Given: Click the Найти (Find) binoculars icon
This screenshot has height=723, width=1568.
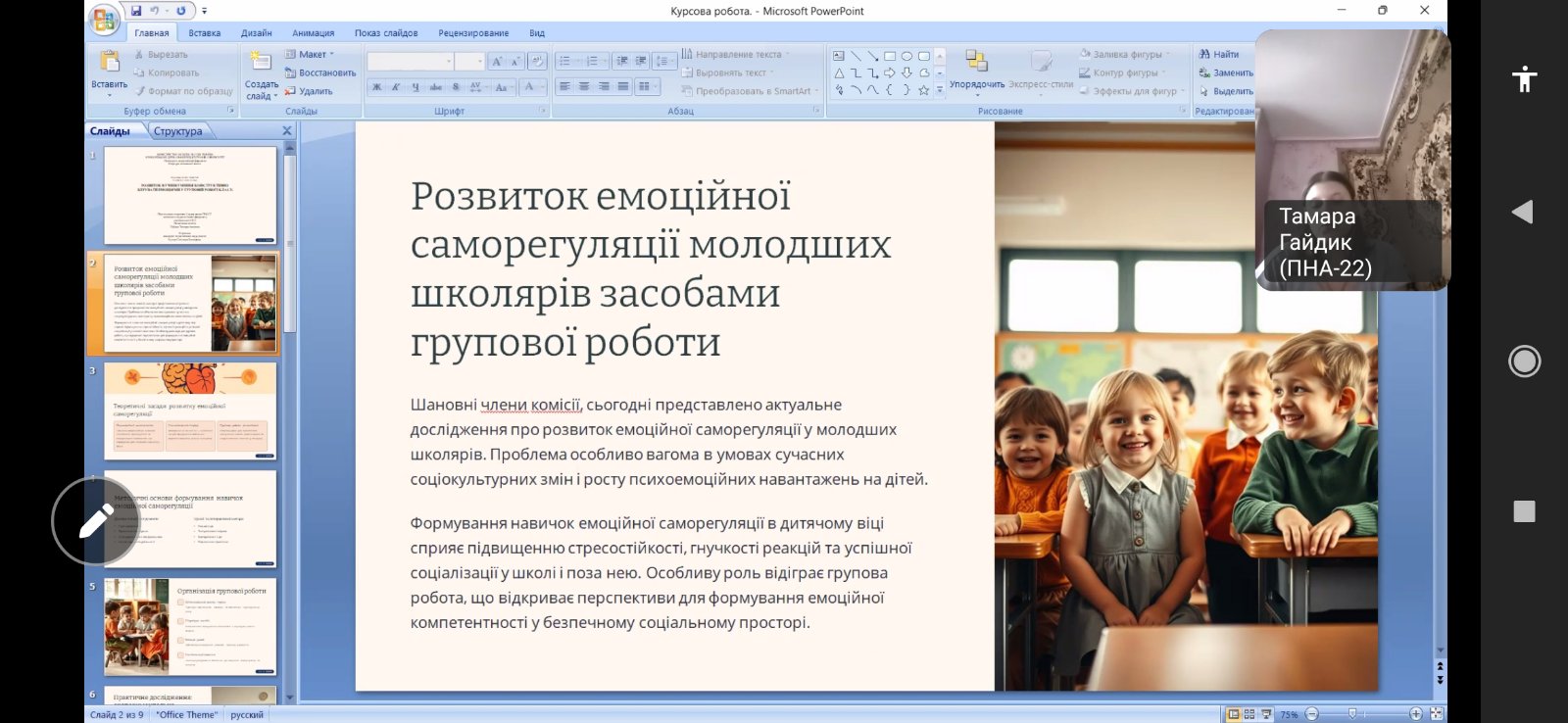Looking at the screenshot, I should [1204, 54].
